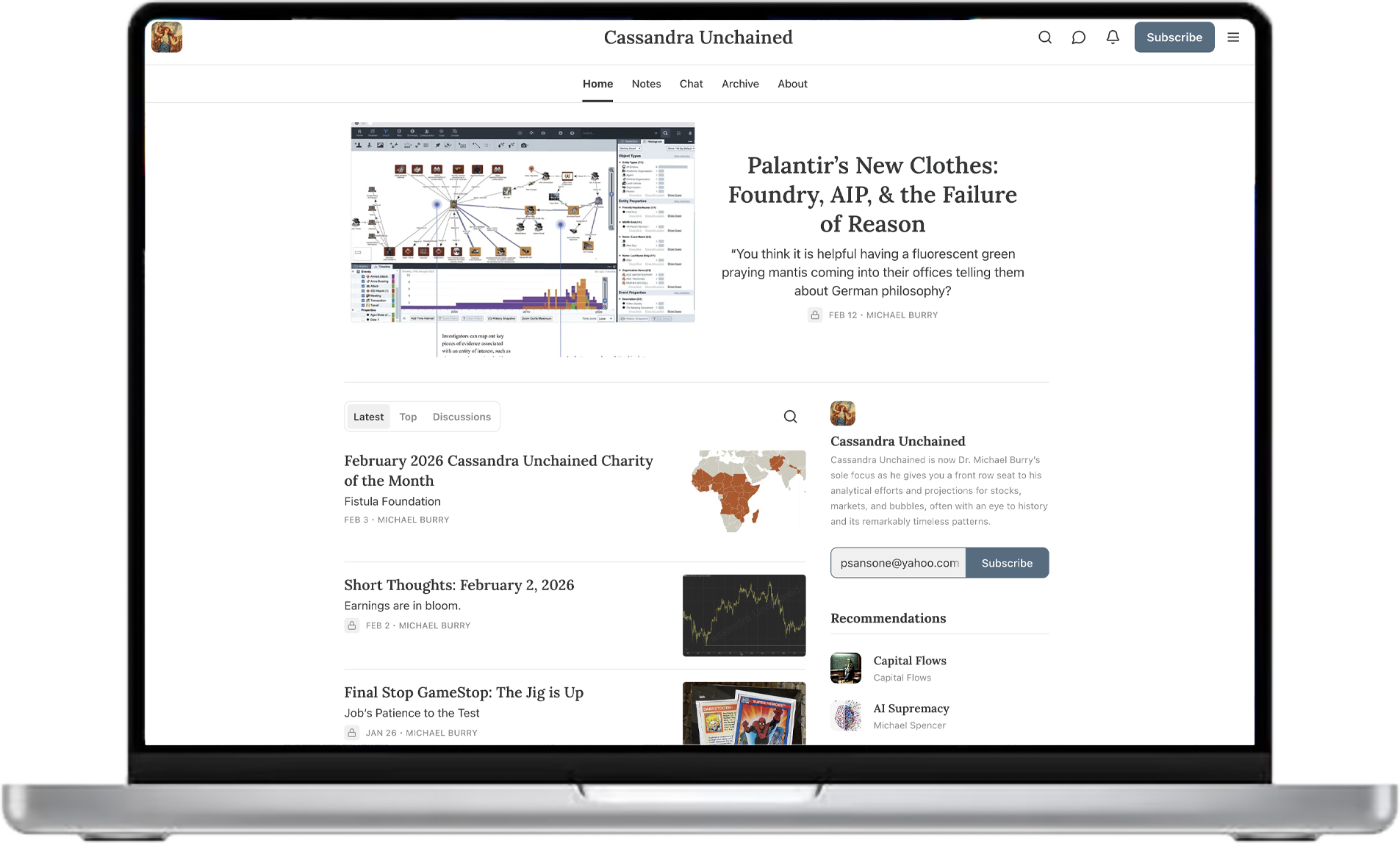Click the lock icon on Palantir post
The width and height of the screenshot is (1400, 843).
(x=815, y=315)
